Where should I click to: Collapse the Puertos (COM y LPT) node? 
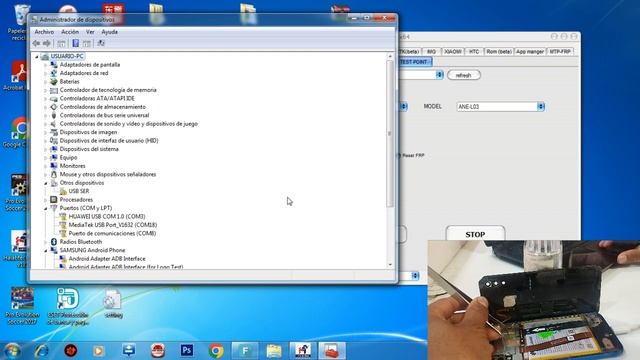[x=46, y=209]
